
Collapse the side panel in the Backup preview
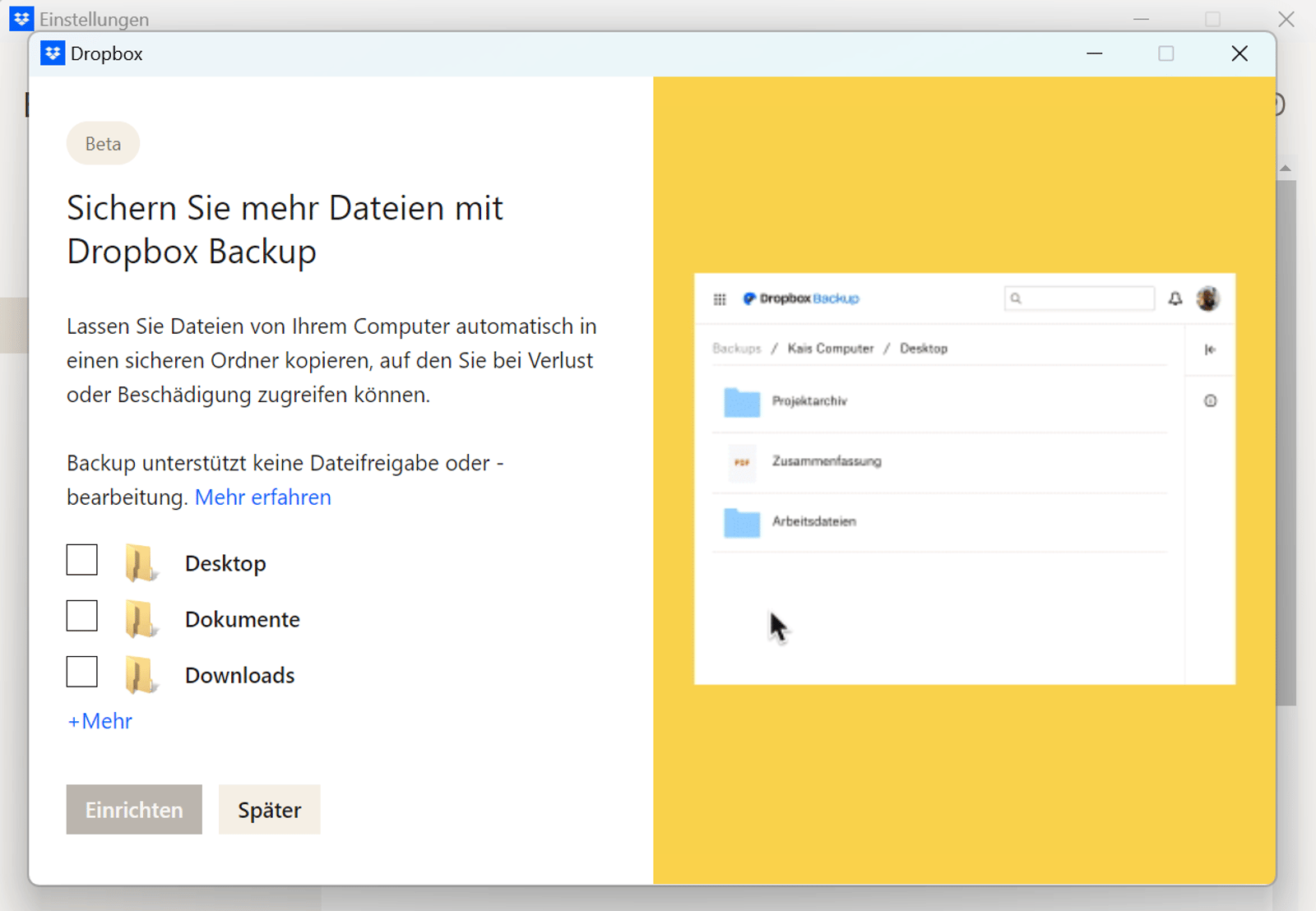1210,349
